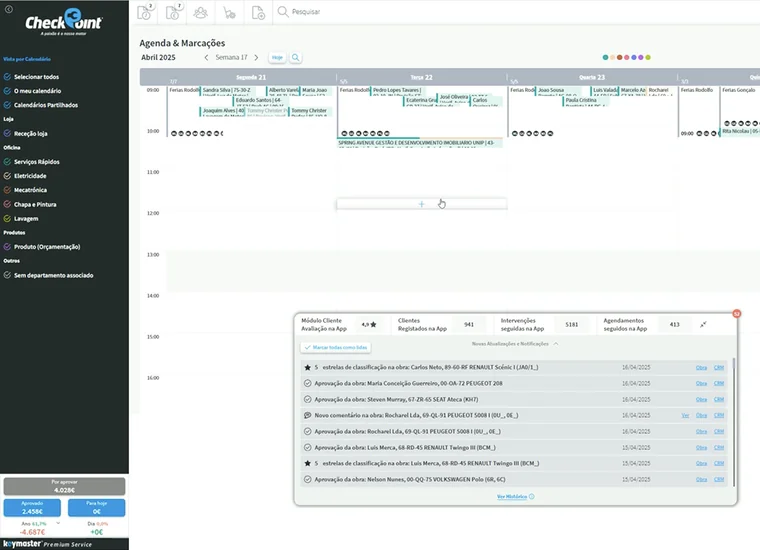
Task: Advance to next week with right chevron
Action: [256, 58]
